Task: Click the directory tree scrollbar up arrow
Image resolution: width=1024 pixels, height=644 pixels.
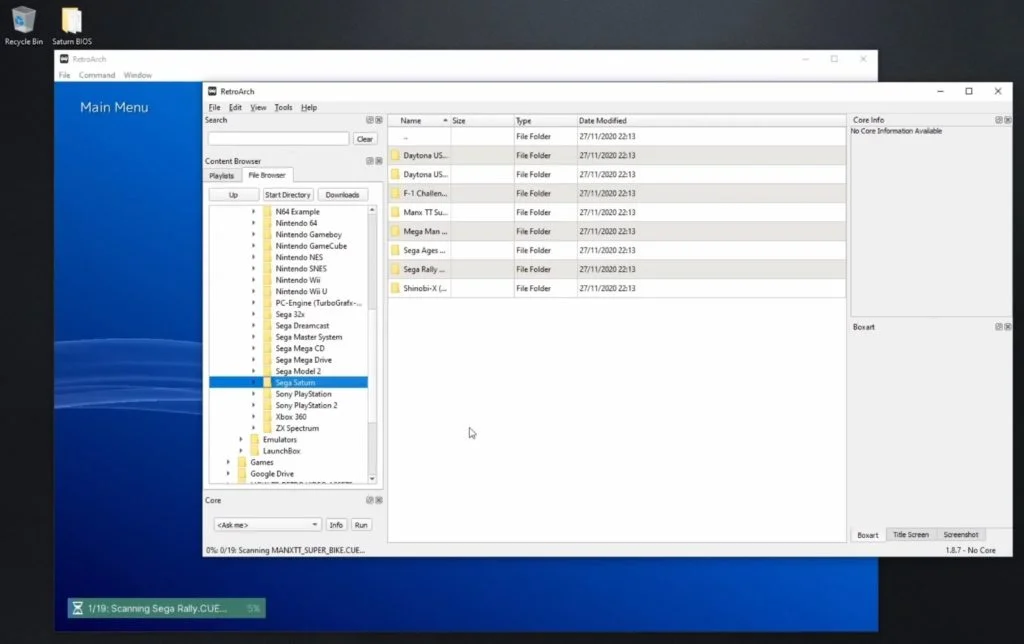Action: click(372, 210)
